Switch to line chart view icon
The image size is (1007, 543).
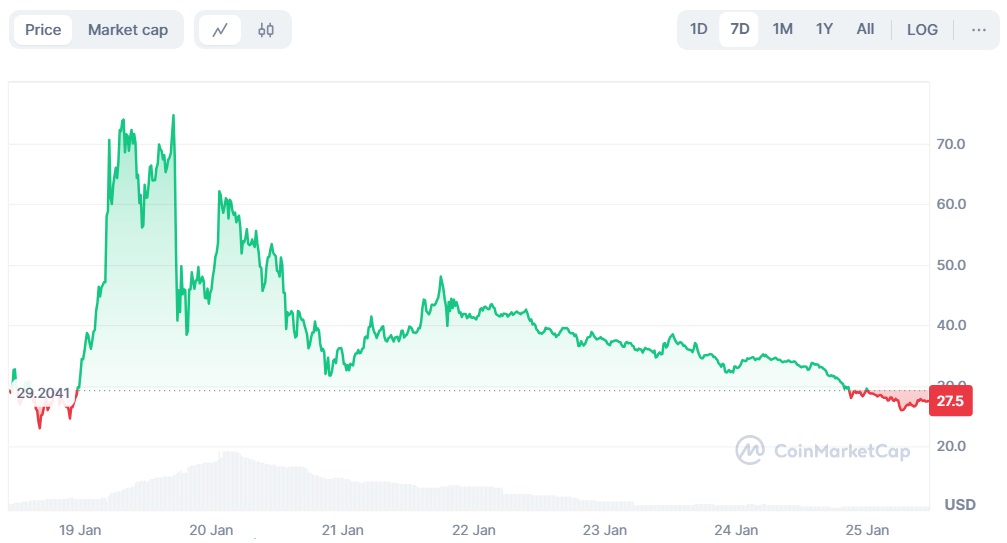[220, 30]
